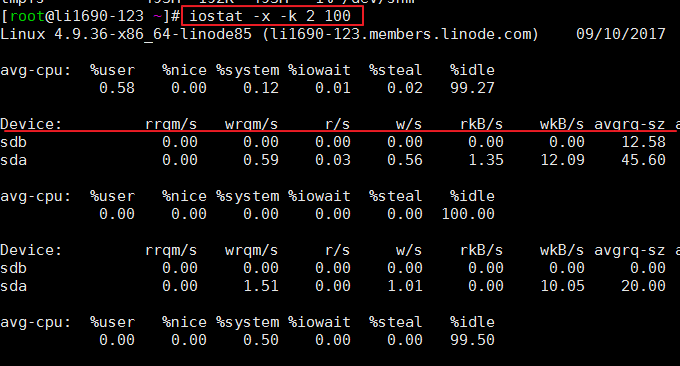
Task: Select sda avgrq-sz value 20.00
Action: 643,286
